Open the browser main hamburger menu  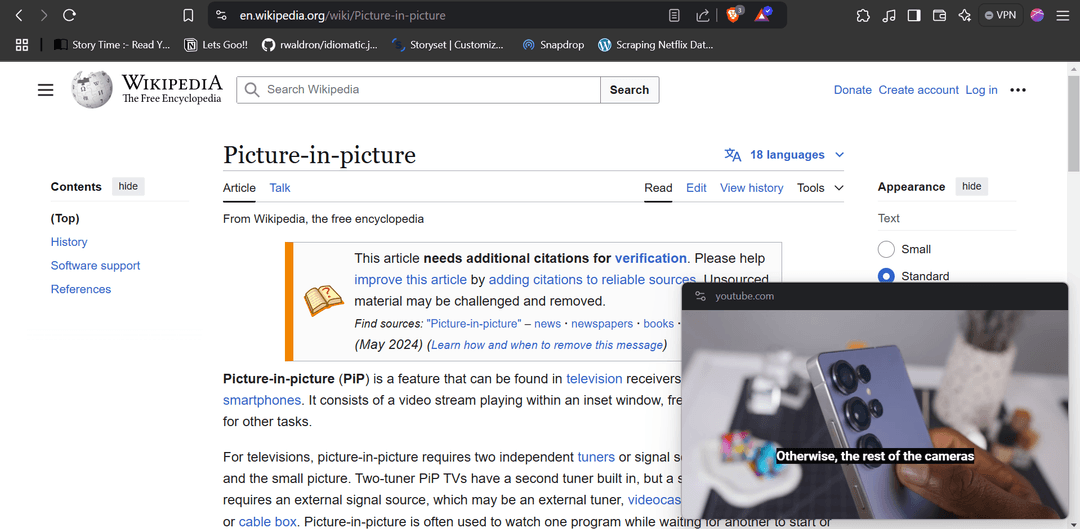click(1062, 15)
